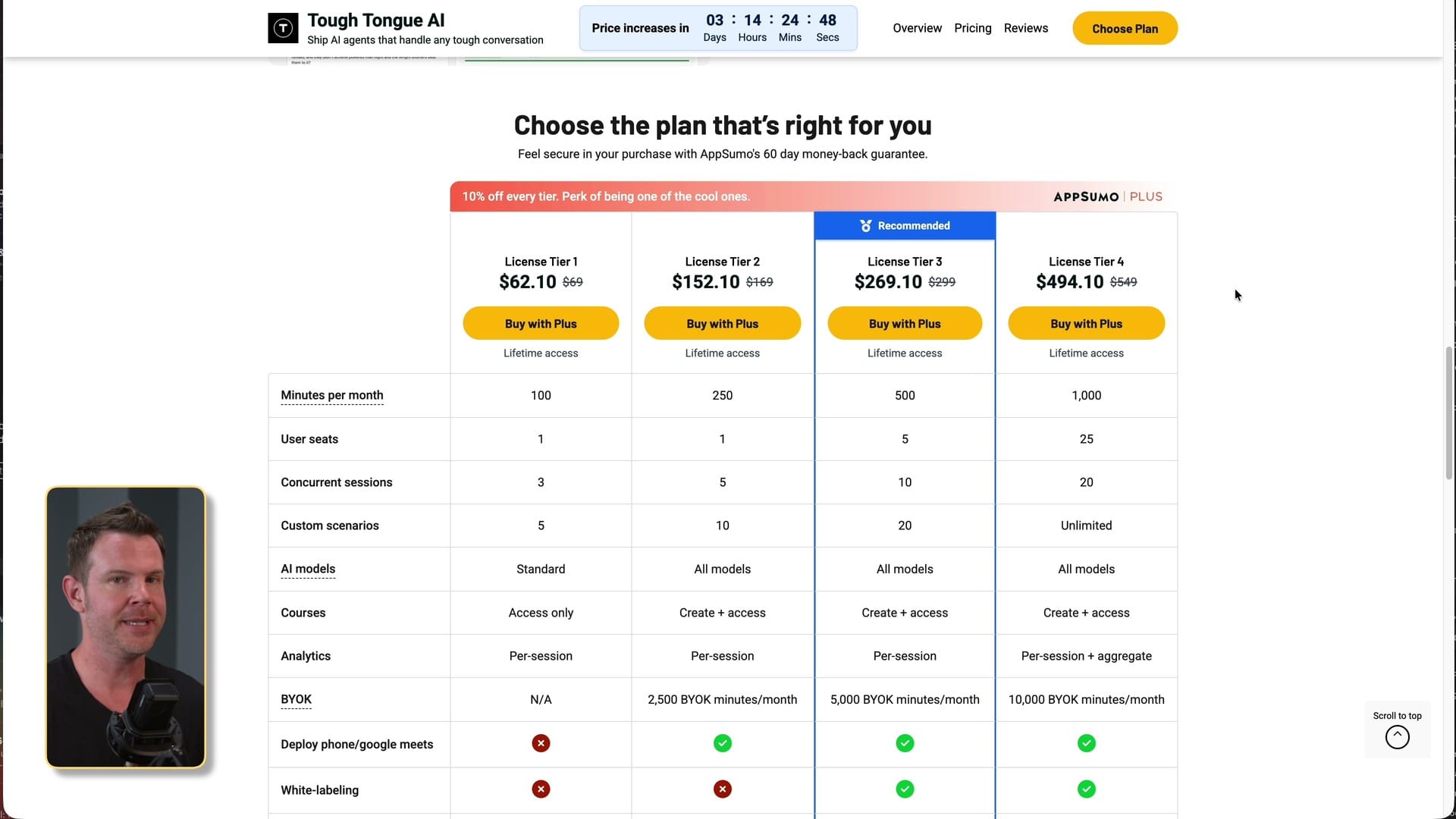Image resolution: width=1456 pixels, height=819 pixels.
Task: Click the Concurrent sessions row label
Action: coord(337,482)
